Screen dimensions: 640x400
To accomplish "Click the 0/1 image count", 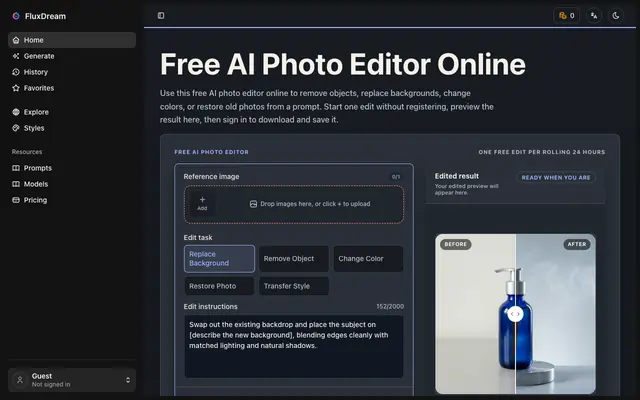I will click(x=396, y=177).
